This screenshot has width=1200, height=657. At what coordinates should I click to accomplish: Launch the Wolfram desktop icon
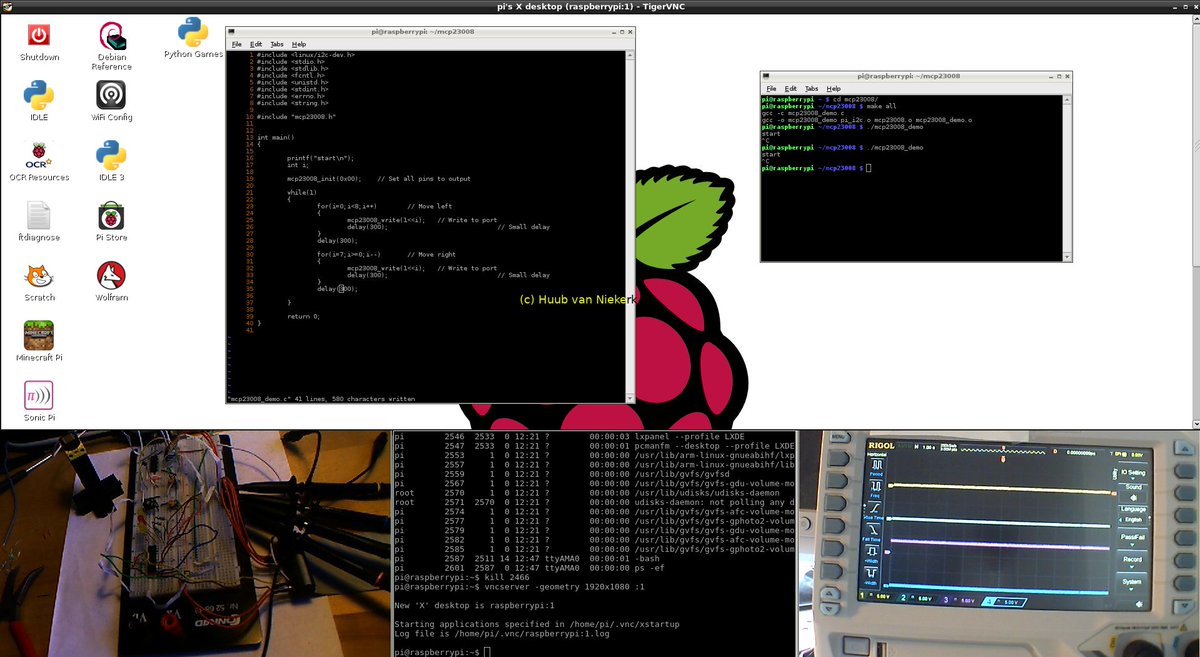pos(110,278)
